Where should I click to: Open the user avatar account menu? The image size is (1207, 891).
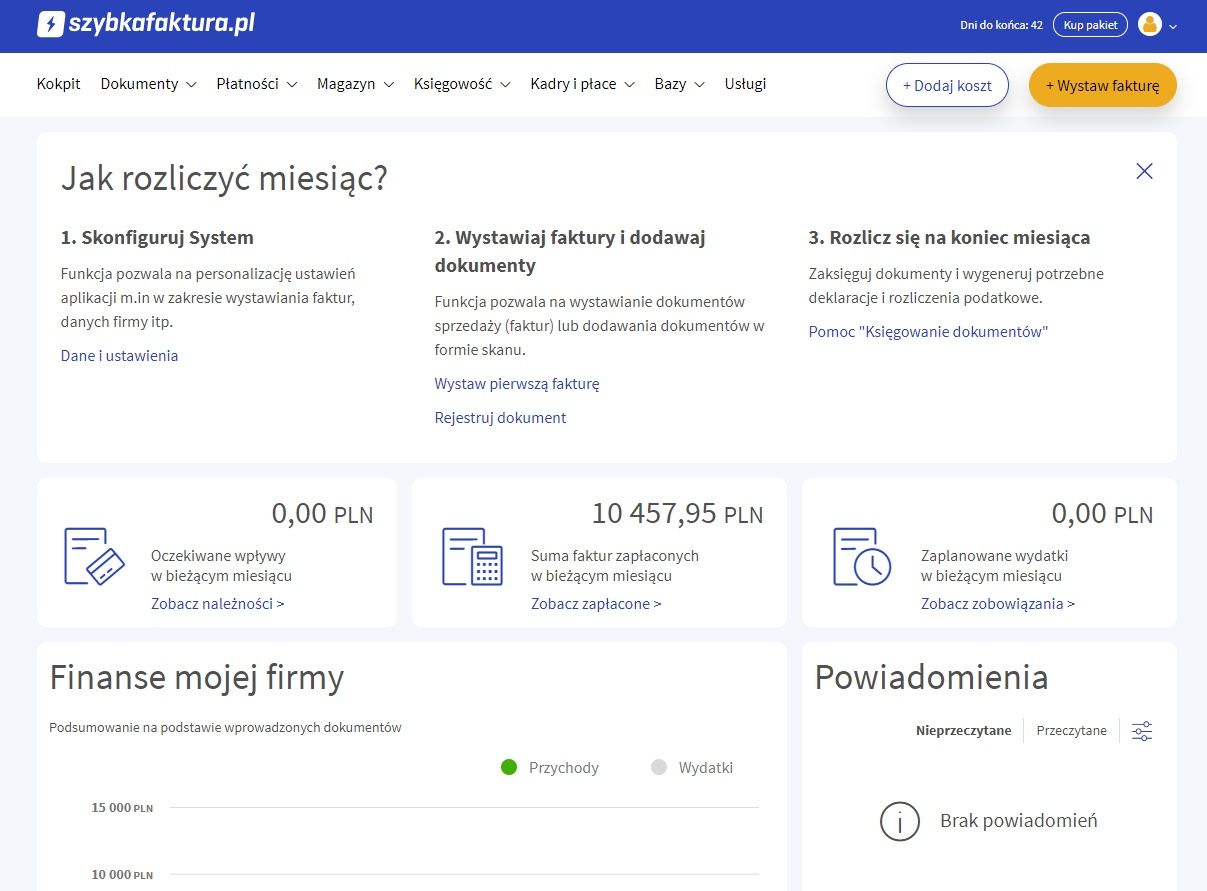point(1150,25)
